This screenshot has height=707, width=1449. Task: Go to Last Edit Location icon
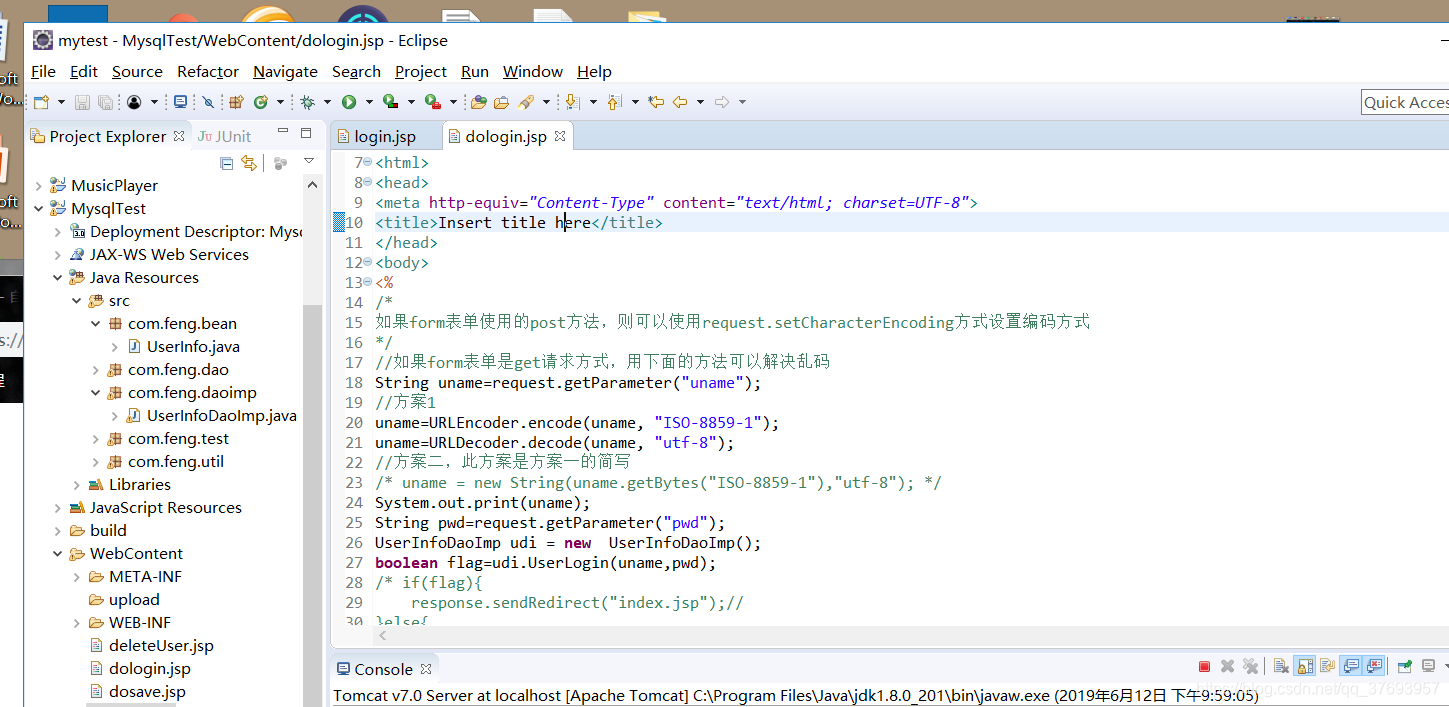656,102
